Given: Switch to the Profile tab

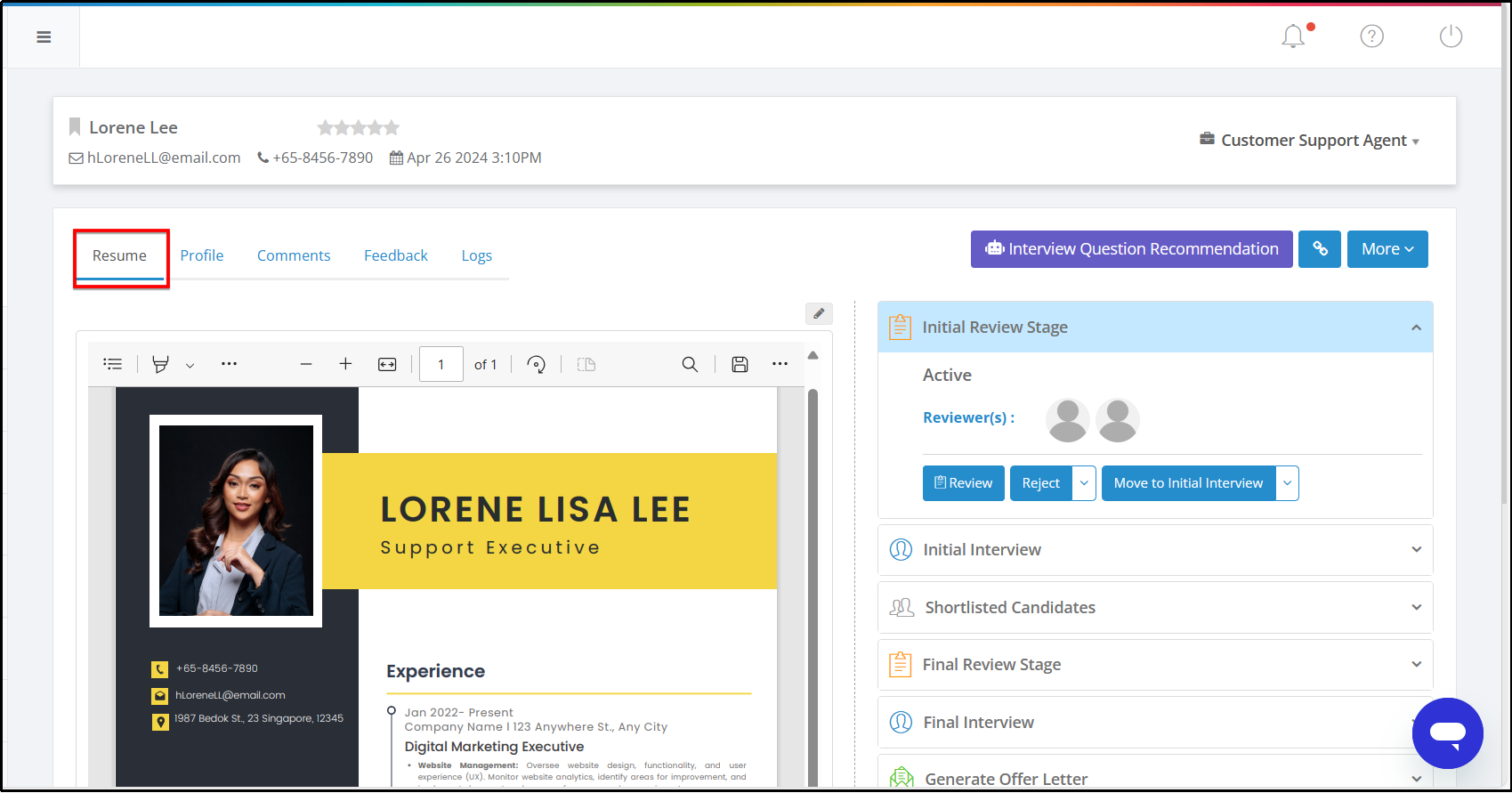Looking at the screenshot, I should 202,255.
